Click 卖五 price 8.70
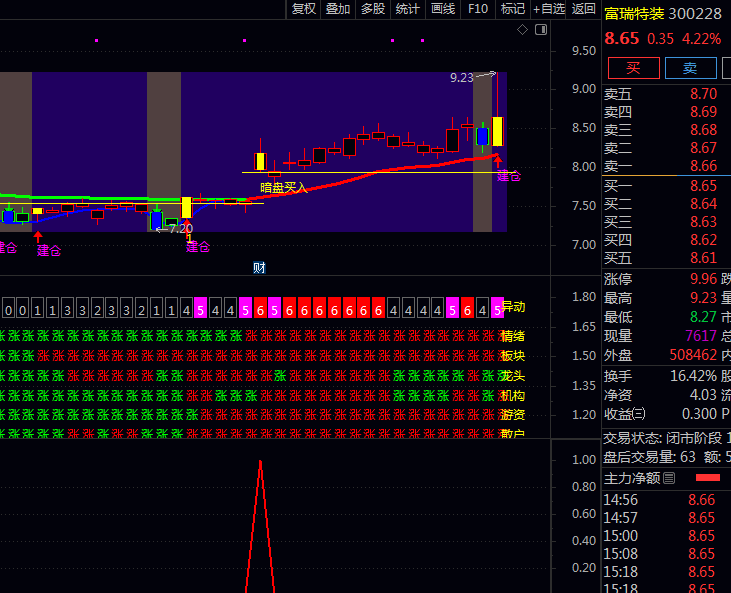 pos(703,94)
